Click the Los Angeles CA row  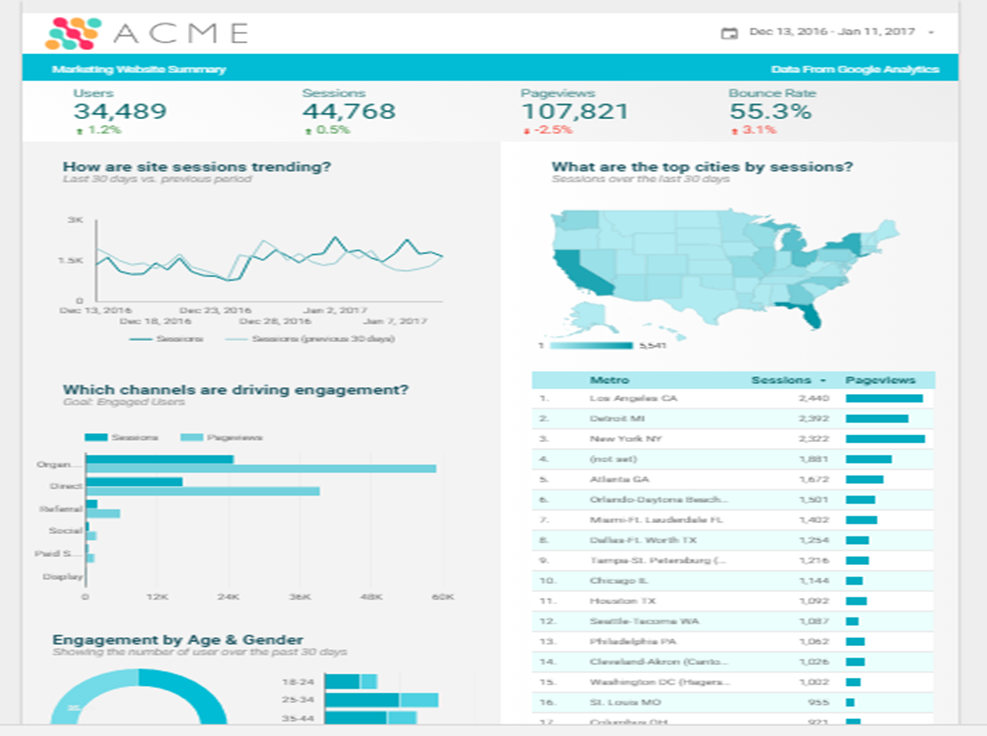coord(733,399)
